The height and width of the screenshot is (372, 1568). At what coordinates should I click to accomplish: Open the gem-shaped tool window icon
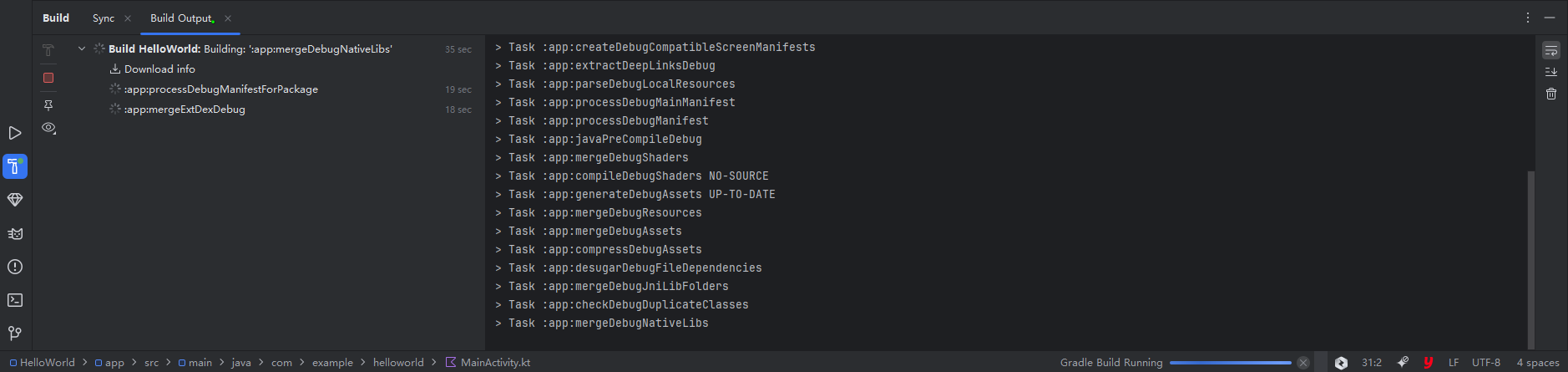[15, 200]
